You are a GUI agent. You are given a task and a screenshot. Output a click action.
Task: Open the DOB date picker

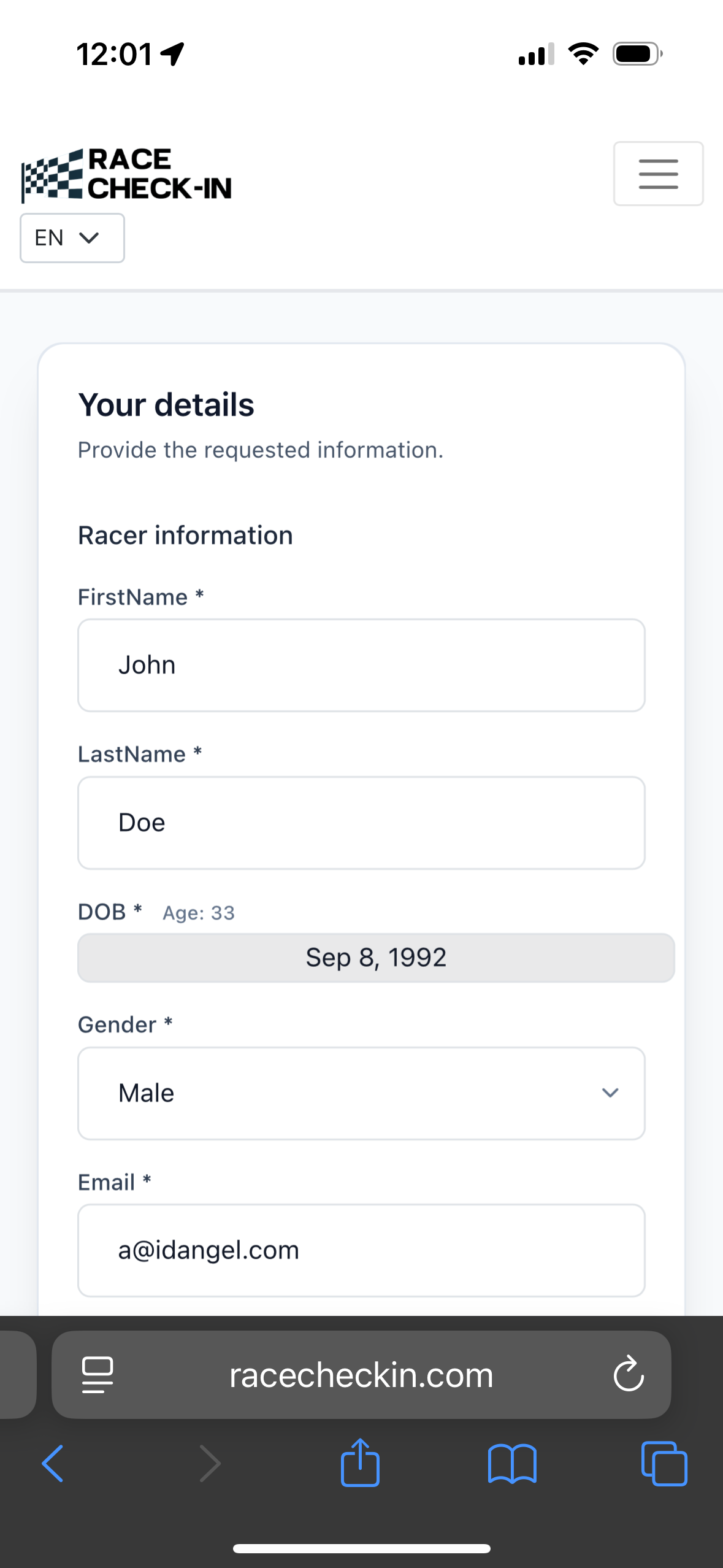tap(376, 958)
